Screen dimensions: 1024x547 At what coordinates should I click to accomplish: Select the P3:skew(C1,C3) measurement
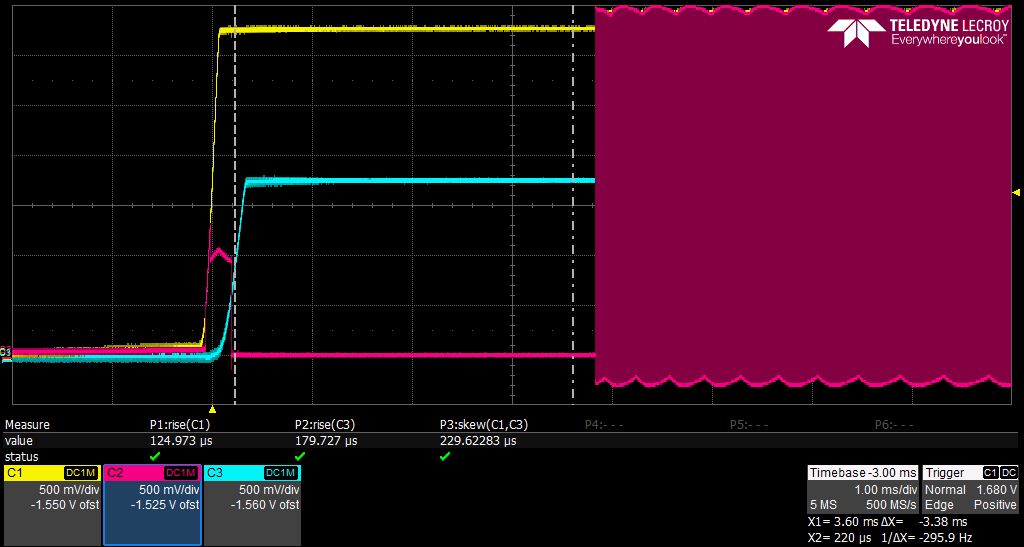tap(484, 424)
